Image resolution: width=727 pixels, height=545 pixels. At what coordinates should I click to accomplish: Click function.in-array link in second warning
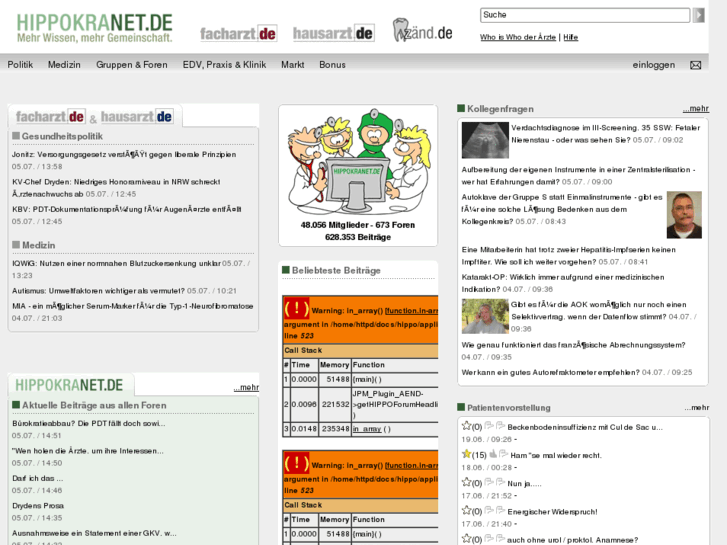coord(411,465)
